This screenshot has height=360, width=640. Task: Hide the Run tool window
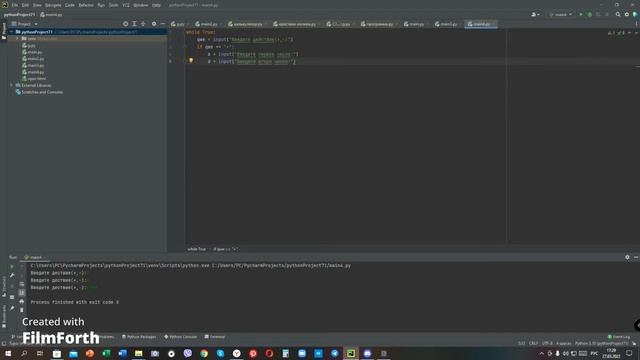coord(636,257)
